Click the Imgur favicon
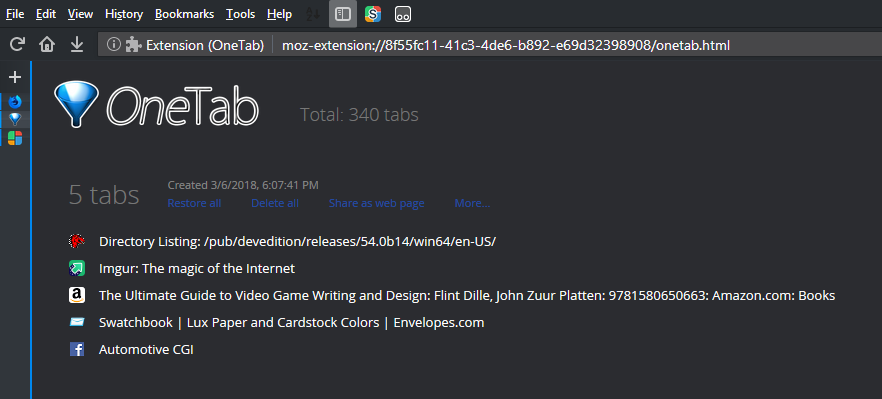The width and height of the screenshot is (882, 399). [x=76, y=268]
